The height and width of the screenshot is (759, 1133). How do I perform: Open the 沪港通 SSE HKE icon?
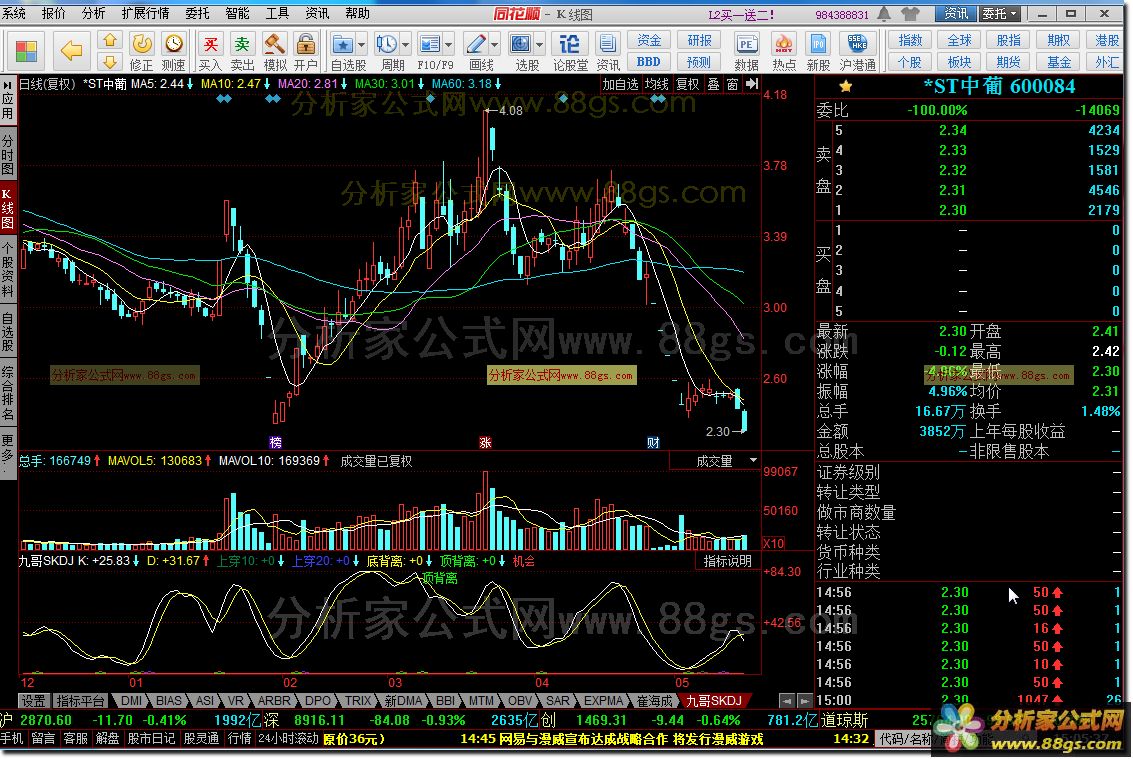click(858, 44)
